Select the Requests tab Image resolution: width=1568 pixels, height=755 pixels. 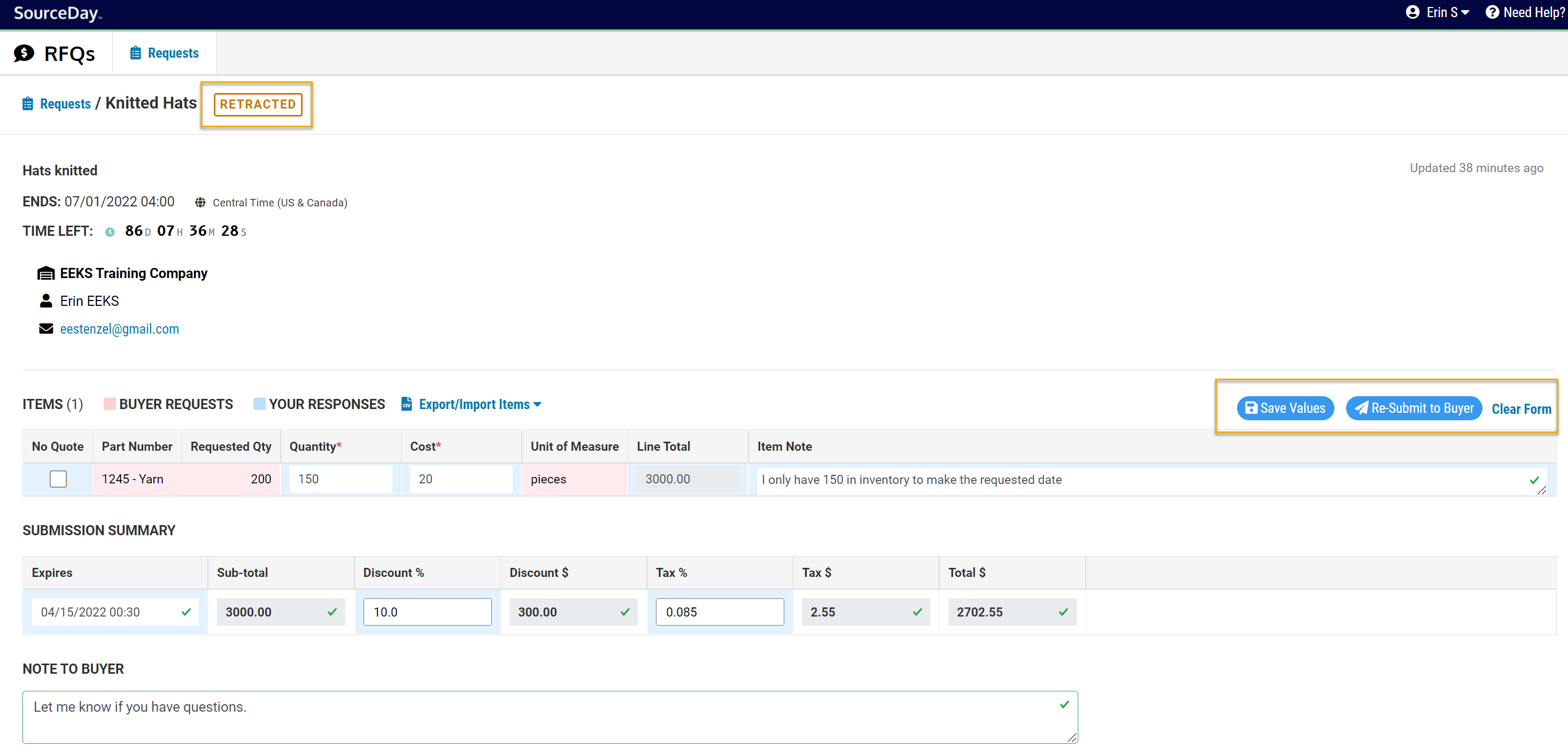[164, 53]
